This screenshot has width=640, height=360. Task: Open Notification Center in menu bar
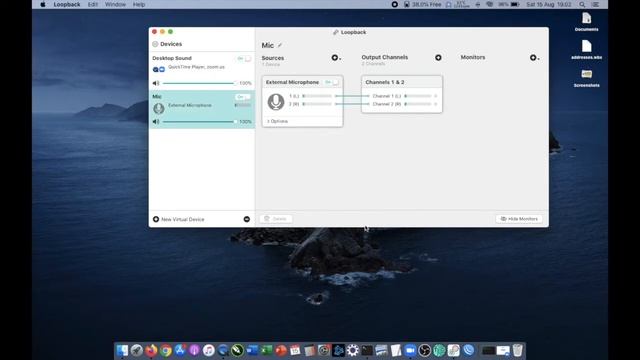coord(596,4)
